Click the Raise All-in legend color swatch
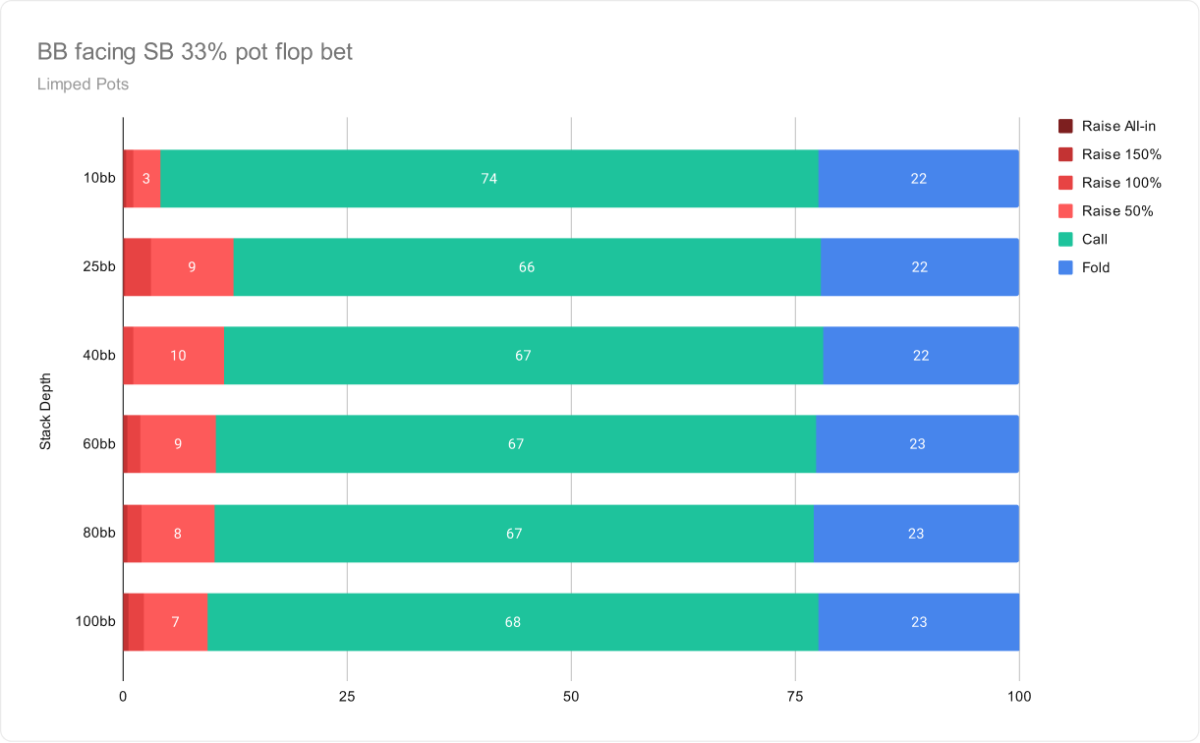The width and height of the screenshot is (1200, 743). [x=1065, y=126]
